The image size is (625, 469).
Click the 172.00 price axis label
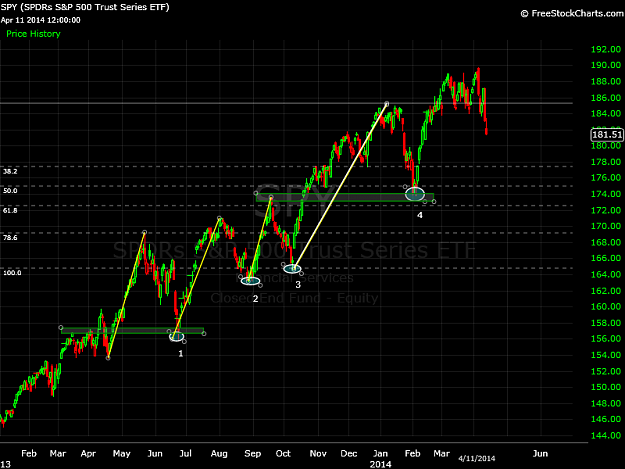(605, 210)
